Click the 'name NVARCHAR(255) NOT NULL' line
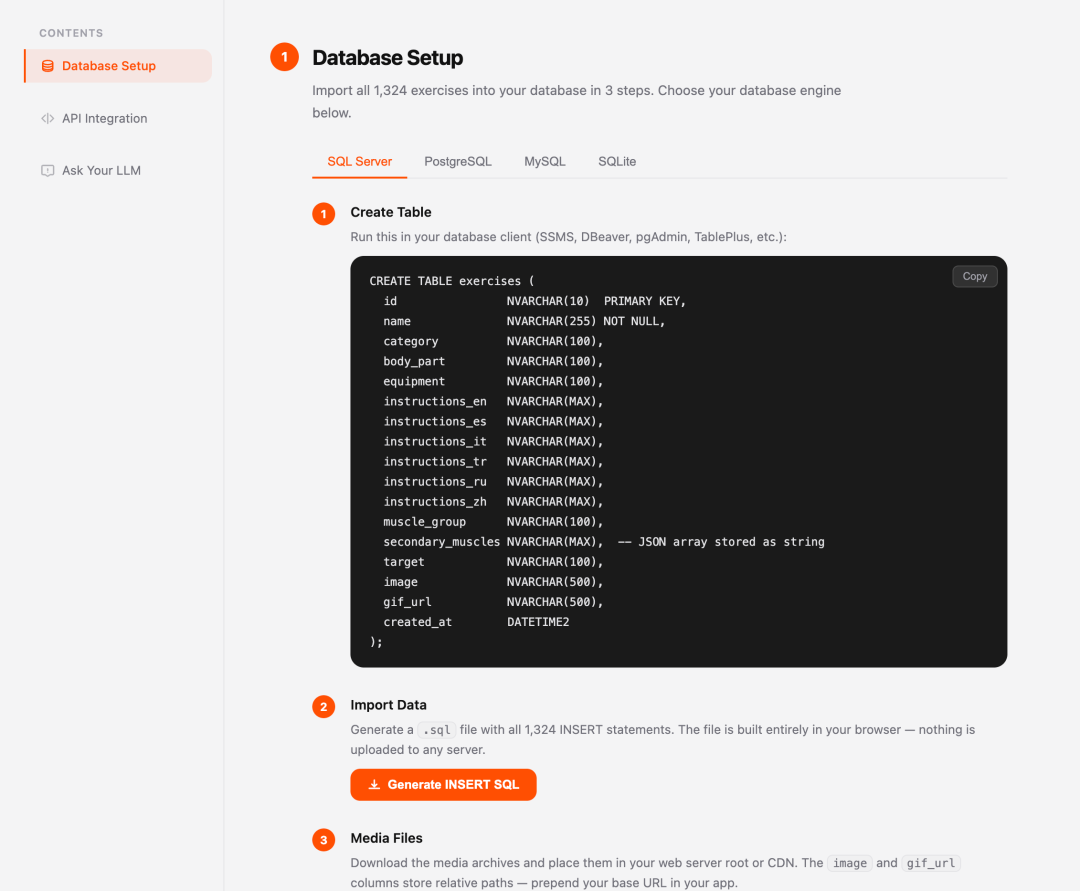Viewport: 1080px width, 891px height. 524,321
